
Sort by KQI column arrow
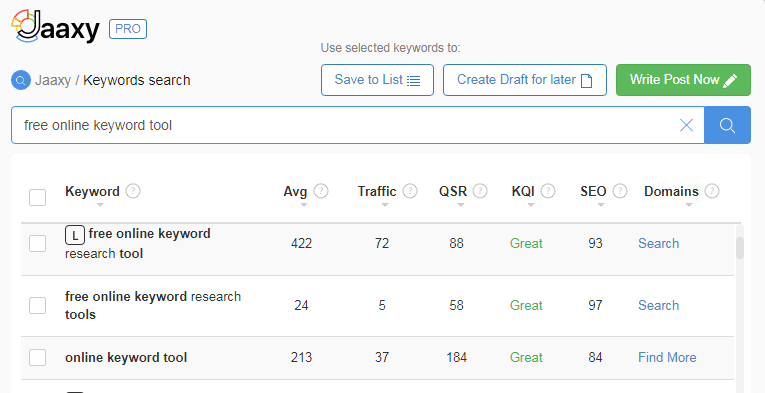[x=531, y=205]
